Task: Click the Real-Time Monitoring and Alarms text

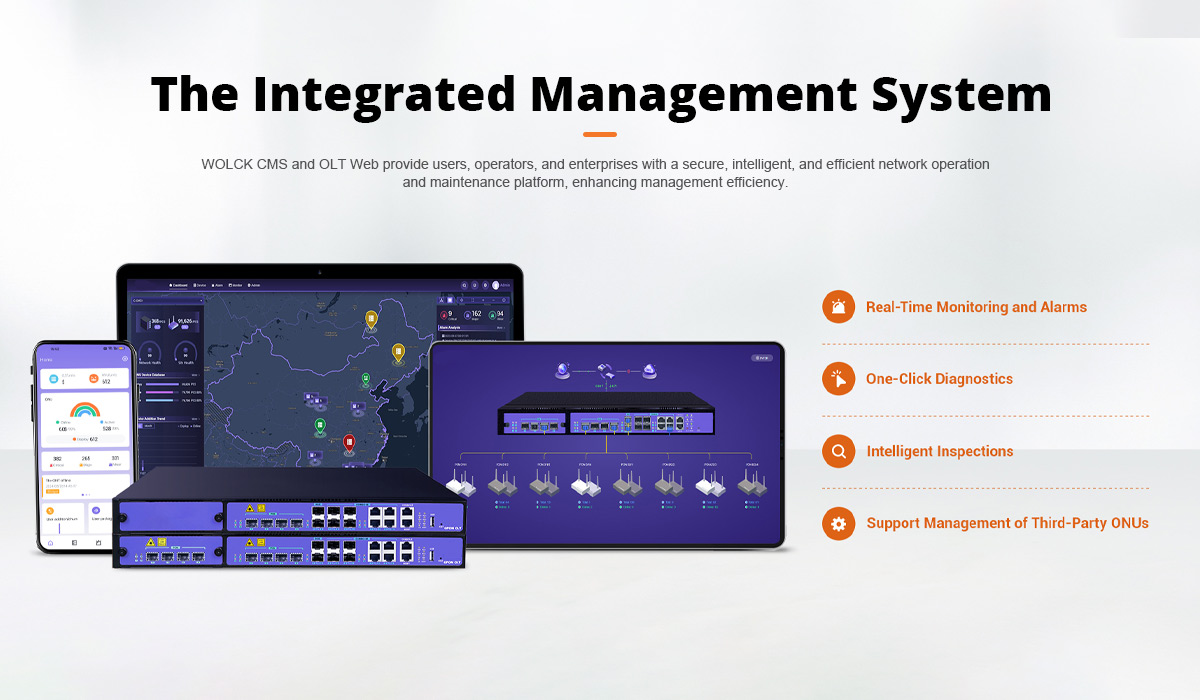Action: tap(976, 307)
